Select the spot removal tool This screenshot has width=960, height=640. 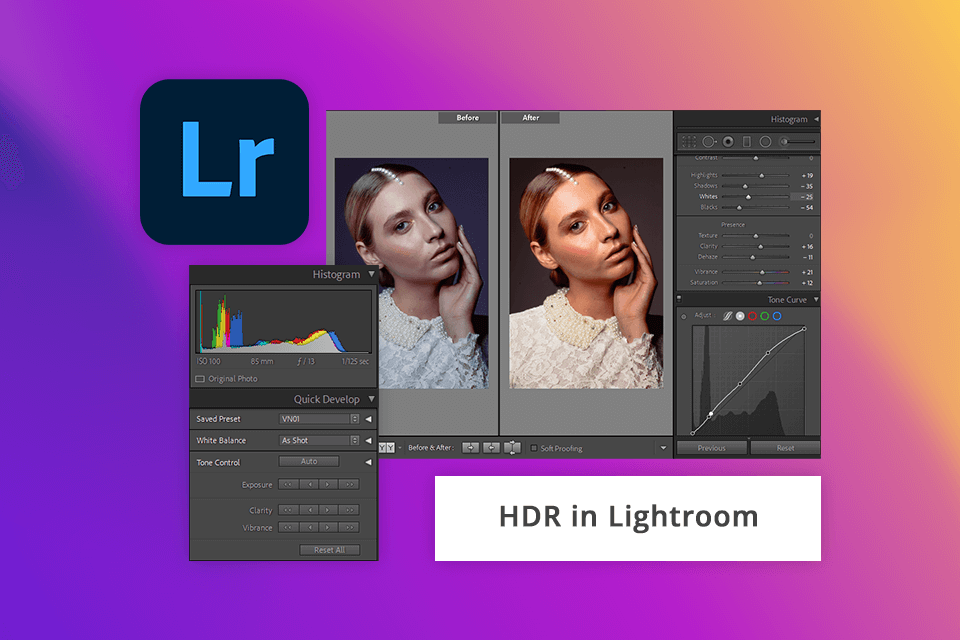click(x=709, y=141)
